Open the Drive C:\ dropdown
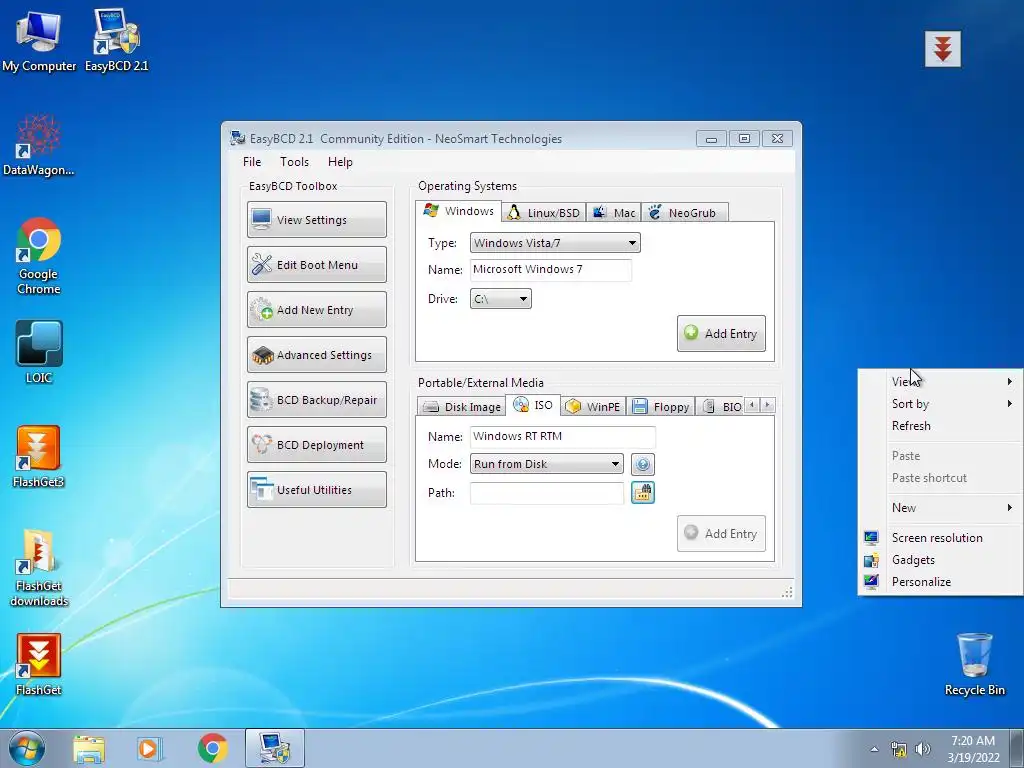 [500, 299]
